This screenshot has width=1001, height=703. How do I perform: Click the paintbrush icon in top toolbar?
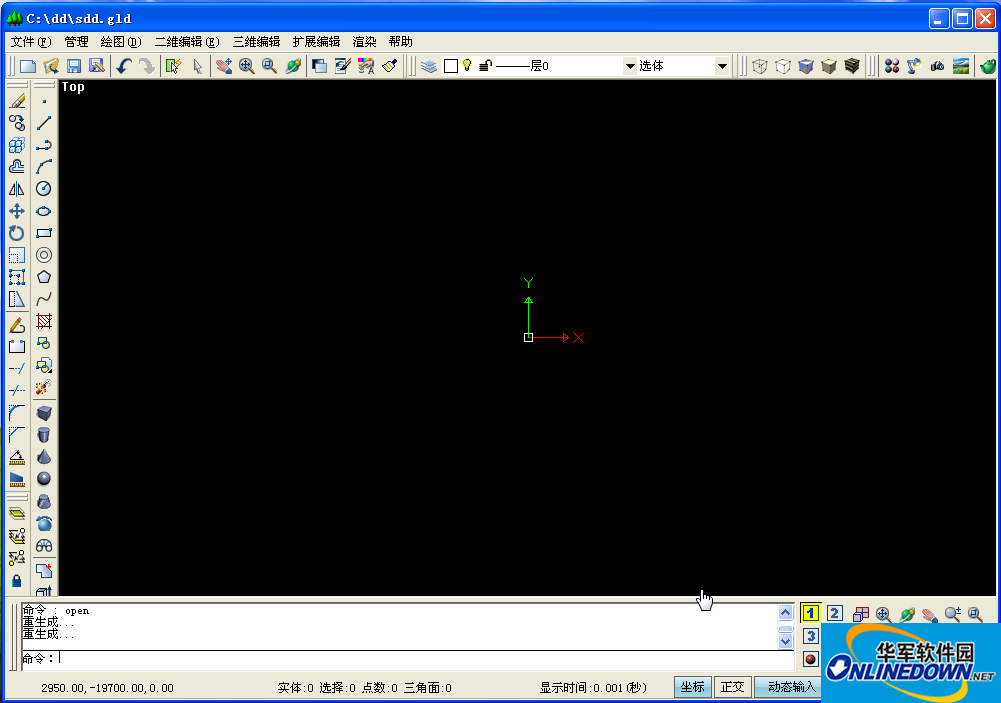point(389,66)
